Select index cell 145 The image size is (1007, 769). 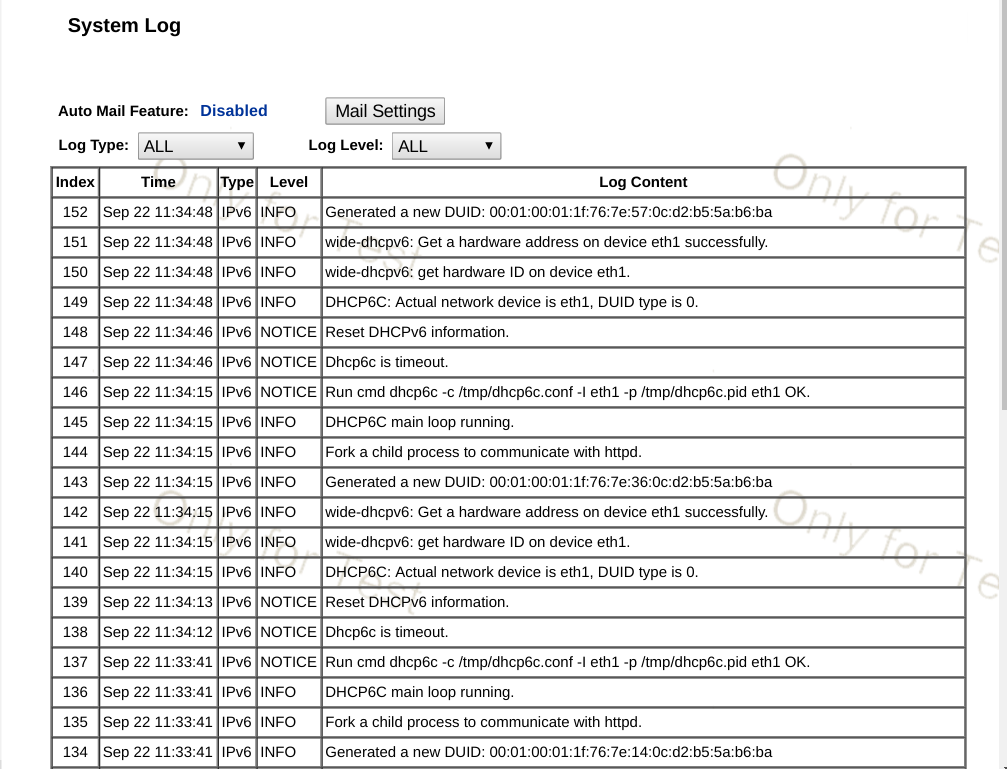coord(75,422)
